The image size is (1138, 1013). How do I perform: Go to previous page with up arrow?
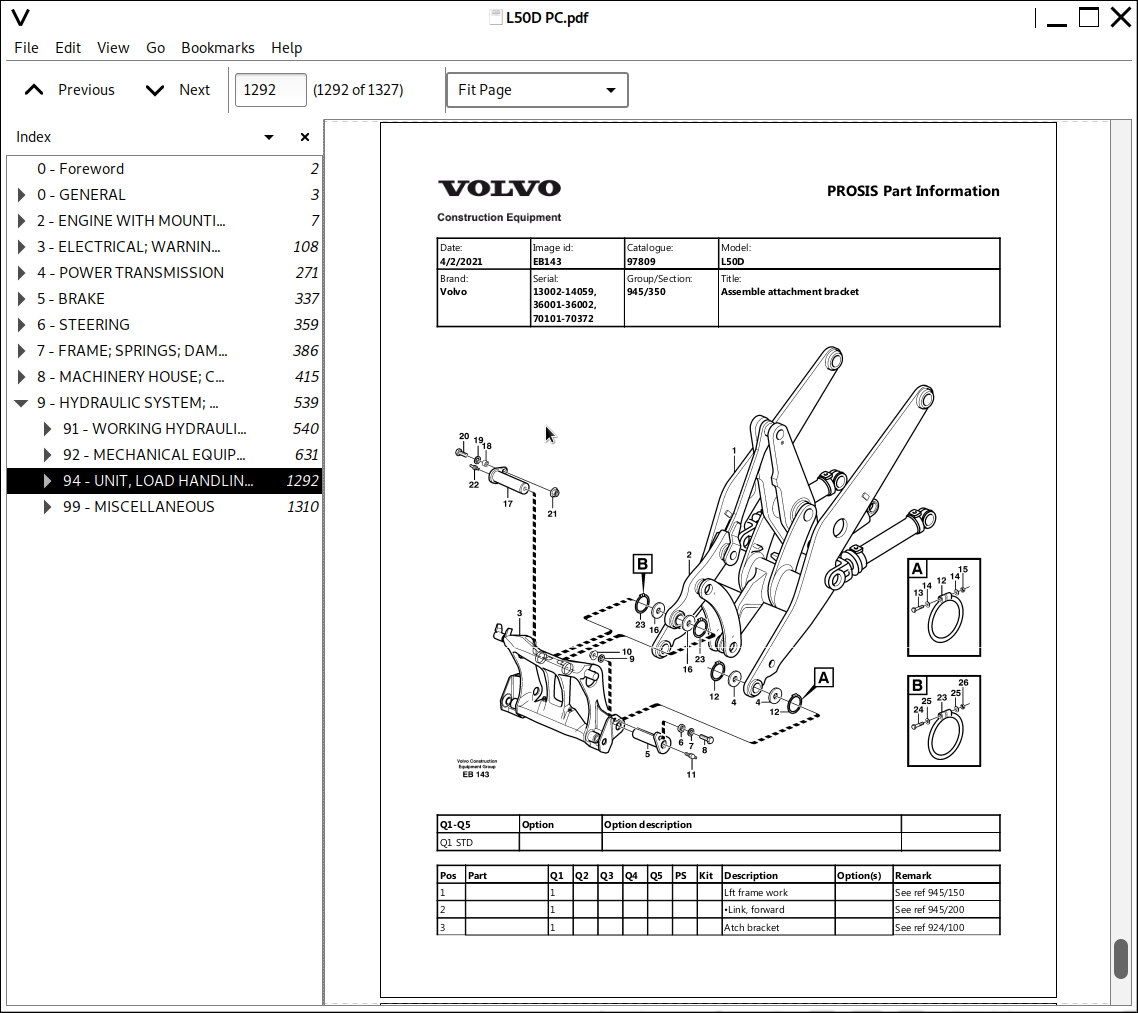[x=33, y=90]
